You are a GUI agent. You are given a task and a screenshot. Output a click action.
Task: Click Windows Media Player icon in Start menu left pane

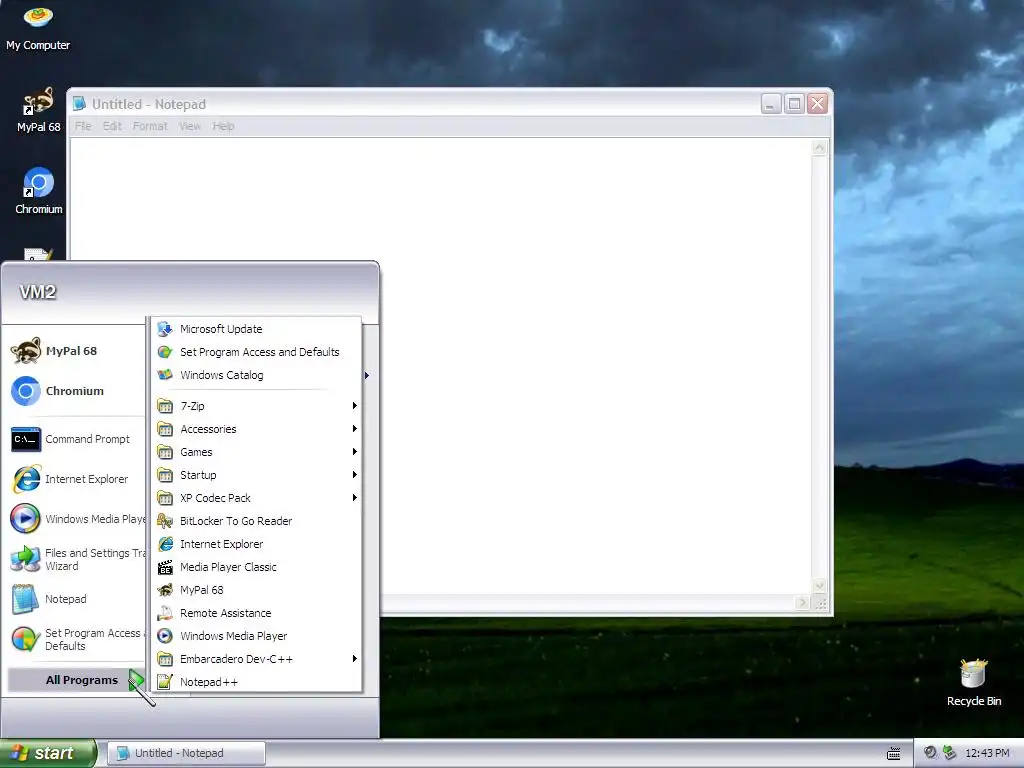(x=26, y=519)
